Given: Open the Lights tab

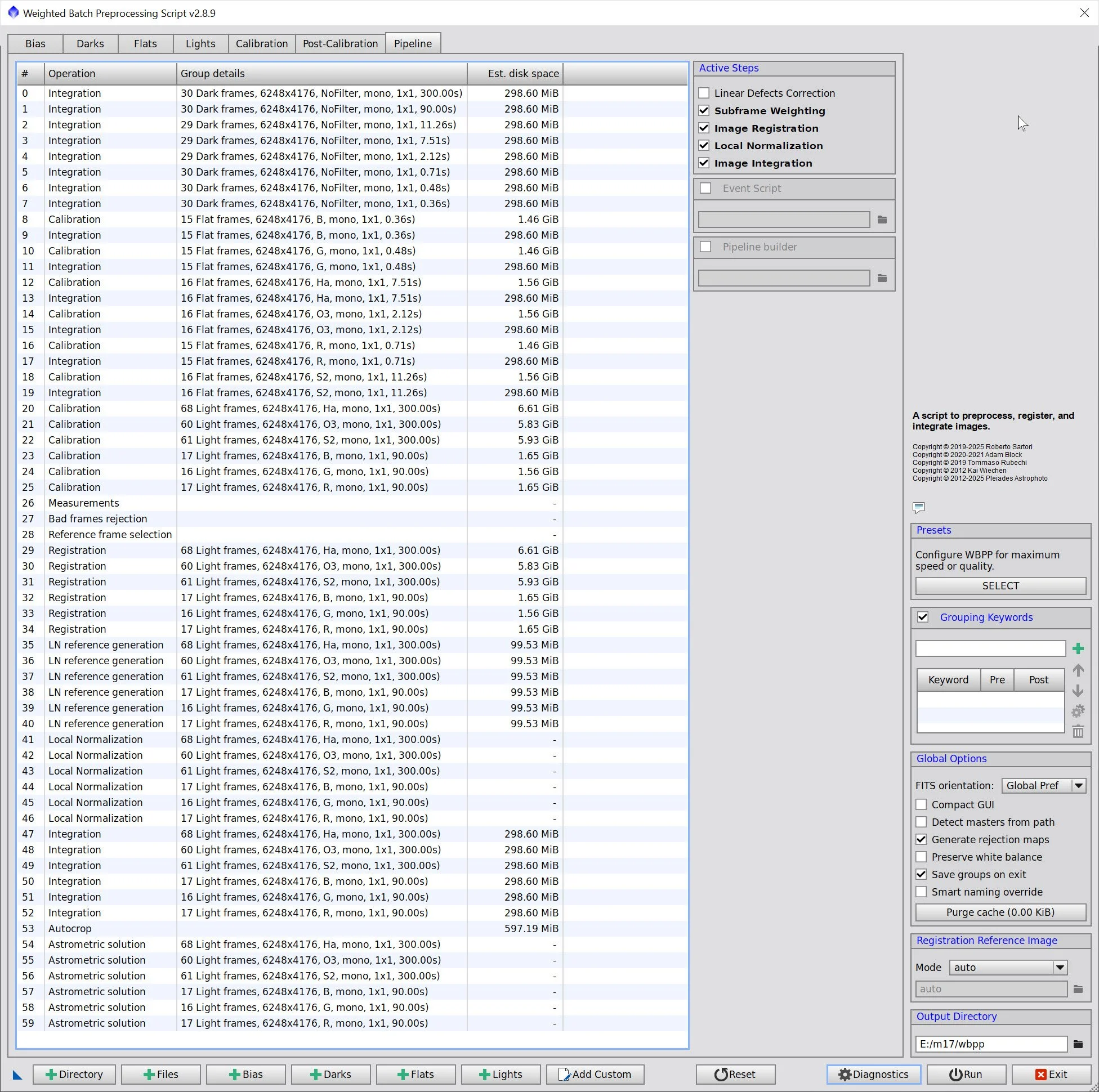Looking at the screenshot, I should pos(200,44).
